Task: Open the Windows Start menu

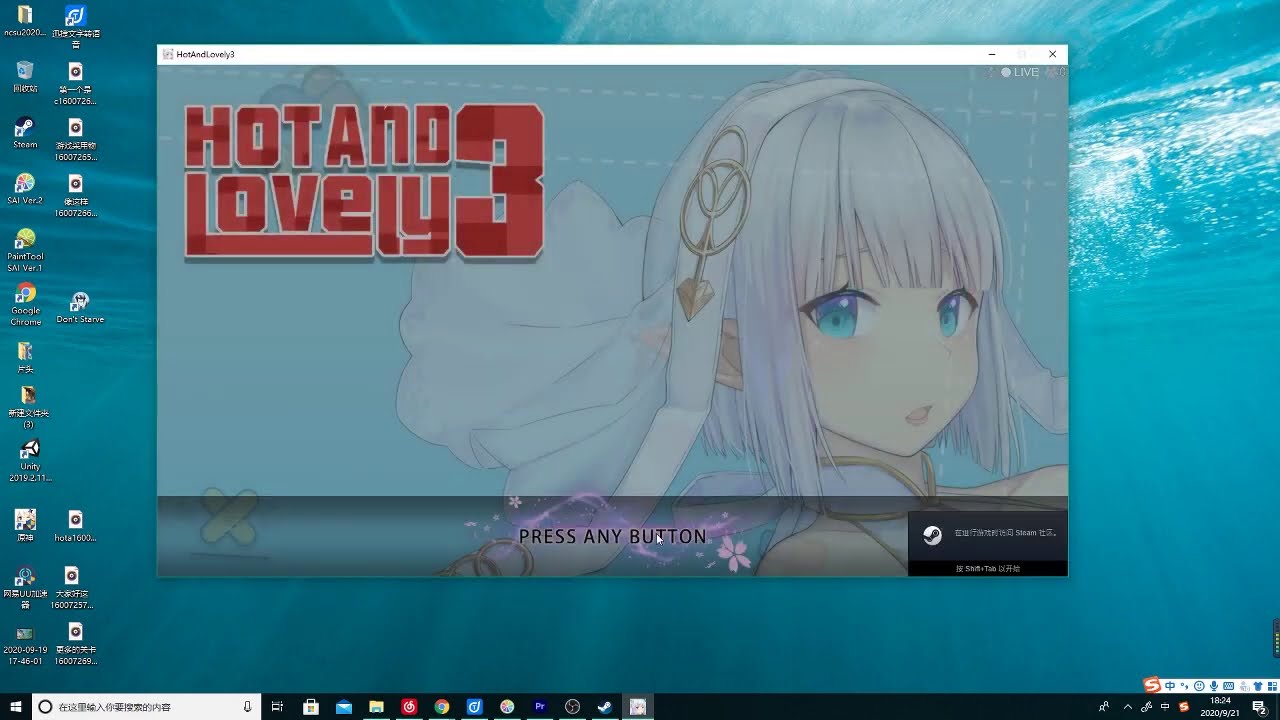Action: tap(16, 707)
